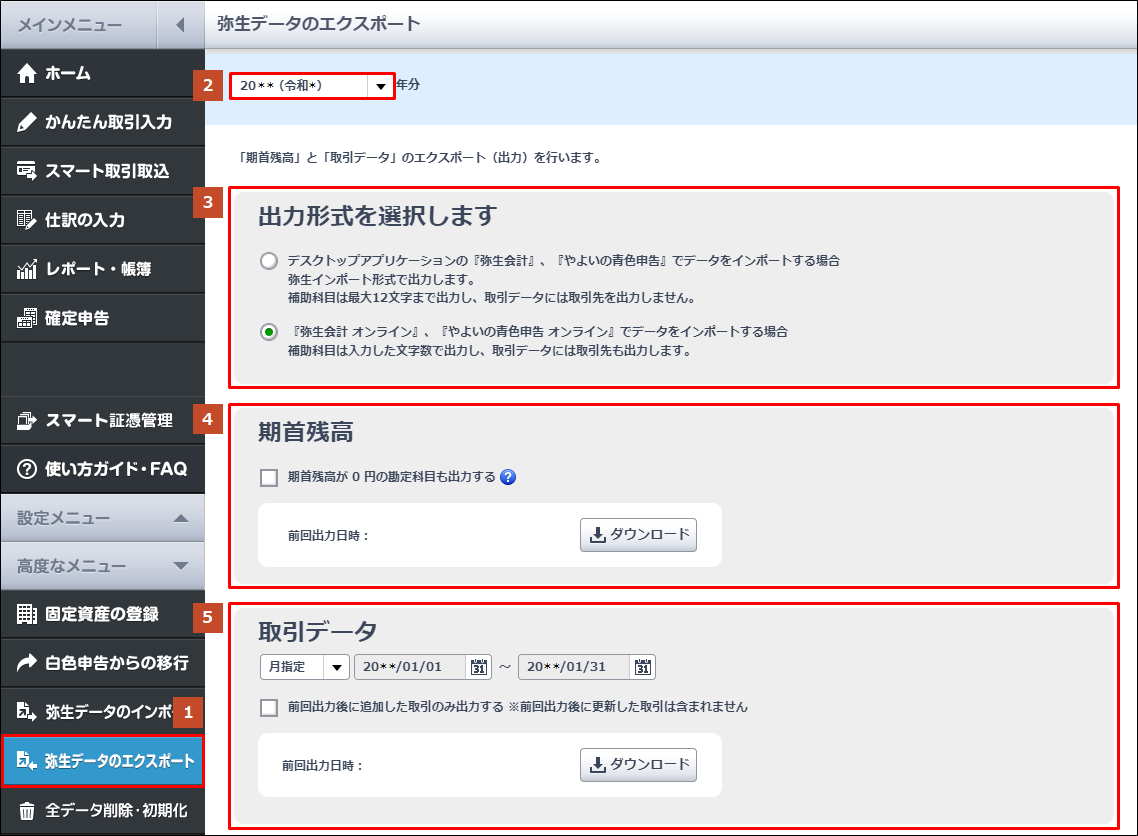The width and height of the screenshot is (1138, 836).
Task: Check 期首残高が0円の勘定科目も出力する checkbox
Action: point(269,478)
